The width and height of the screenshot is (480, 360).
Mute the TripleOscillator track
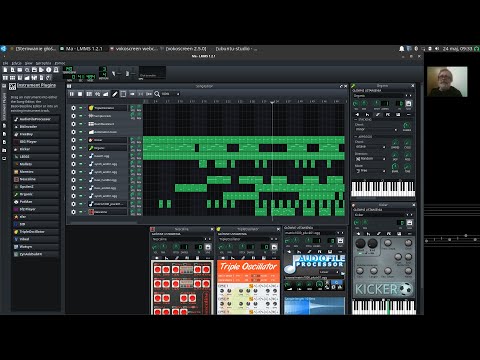click(x=80, y=108)
